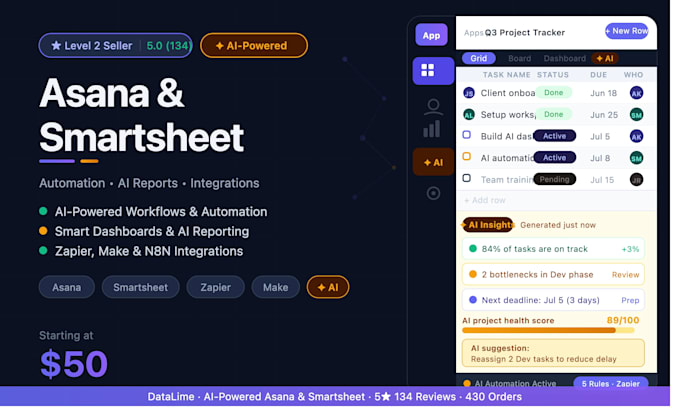Open the AI tab in tracker

click(605, 59)
